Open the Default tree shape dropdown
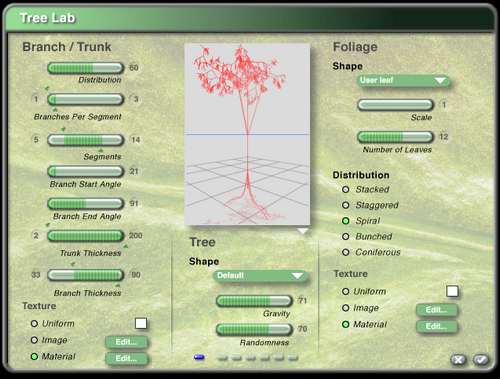Viewport: 500px width, 379px height. click(x=260, y=276)
